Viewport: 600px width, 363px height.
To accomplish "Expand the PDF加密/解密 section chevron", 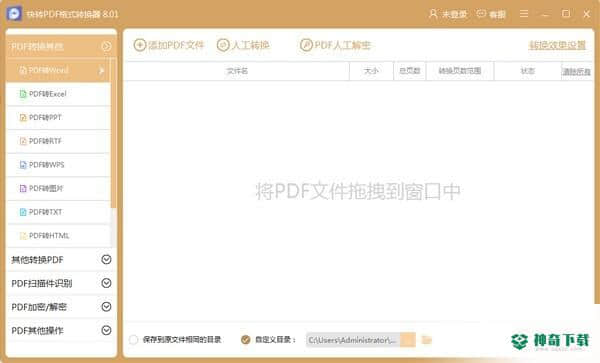I will (106, 307).
